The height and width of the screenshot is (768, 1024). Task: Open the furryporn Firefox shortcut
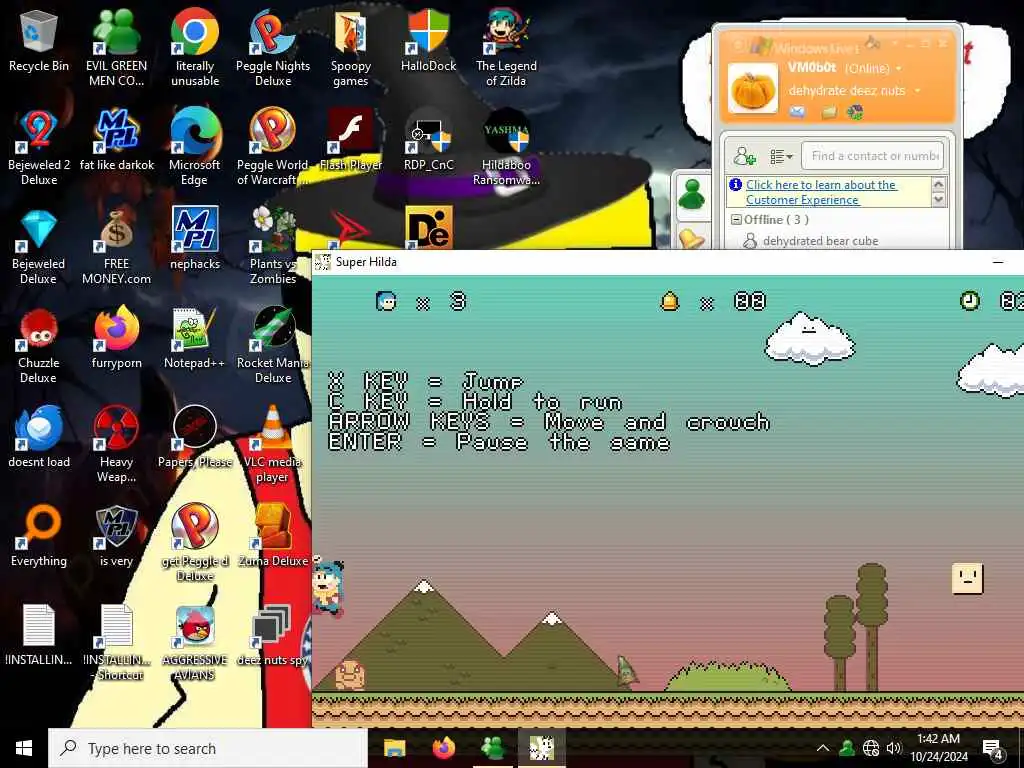(x=116, y=338)
